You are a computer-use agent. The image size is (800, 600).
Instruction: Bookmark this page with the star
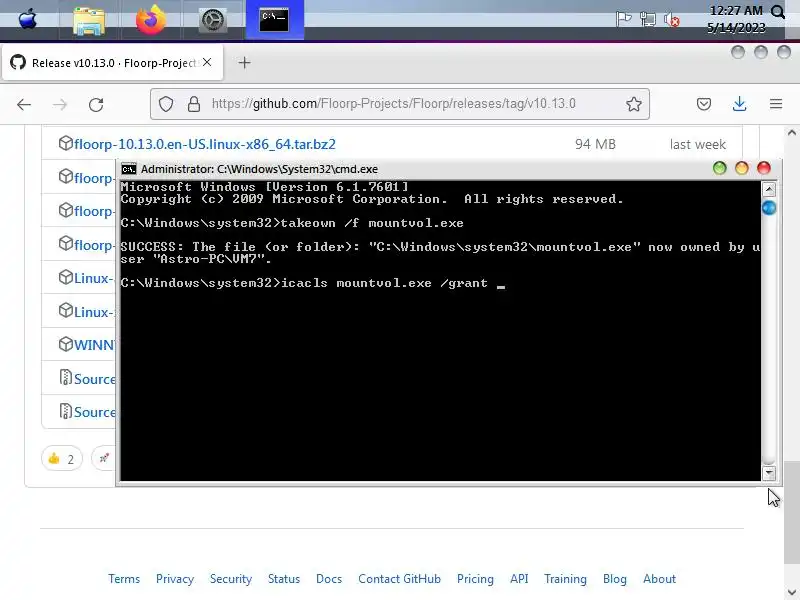tap(634, 104)
